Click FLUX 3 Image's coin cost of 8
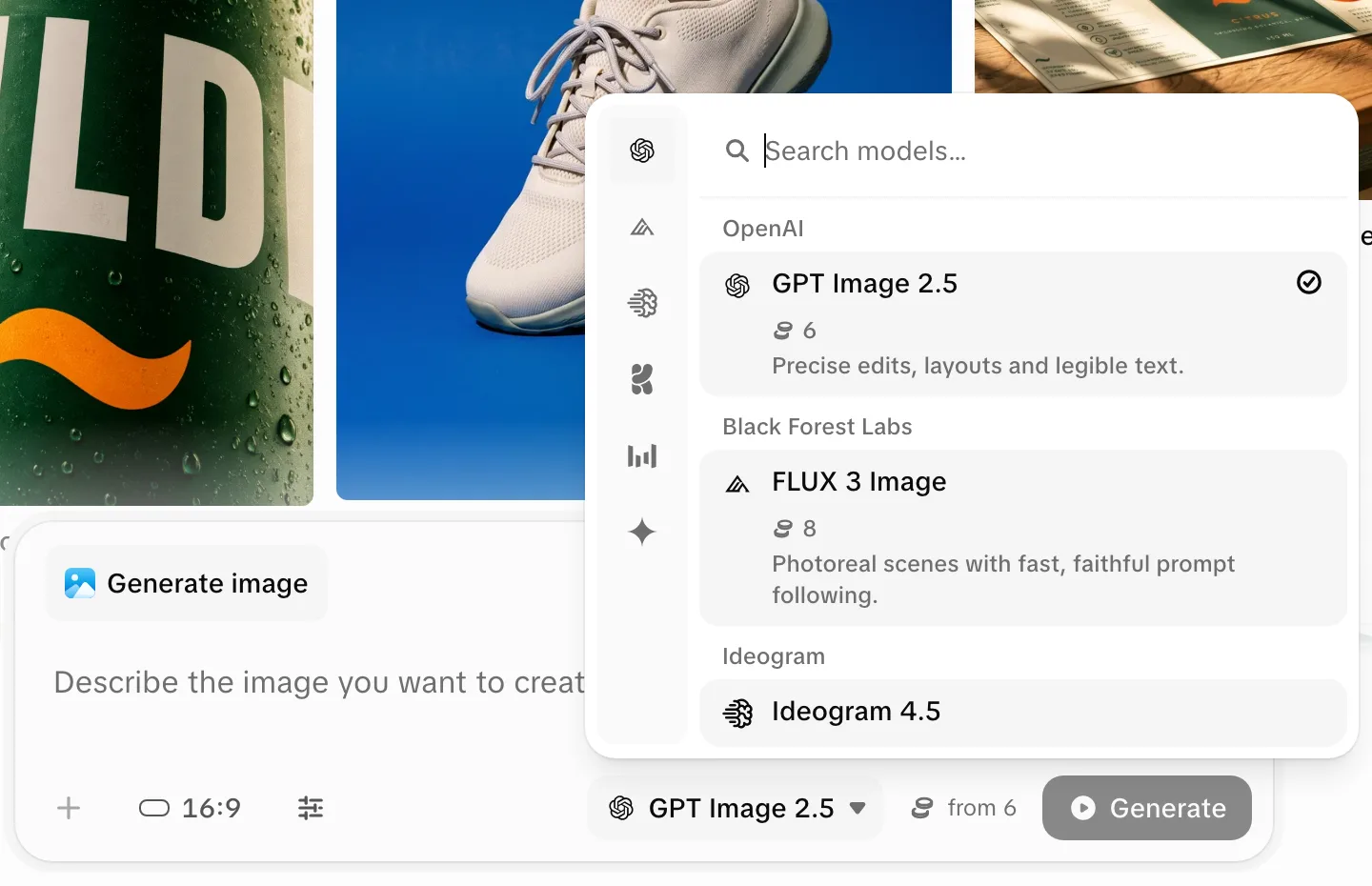The width and height of the screenshot is (1372, 886). pos(796,529)
